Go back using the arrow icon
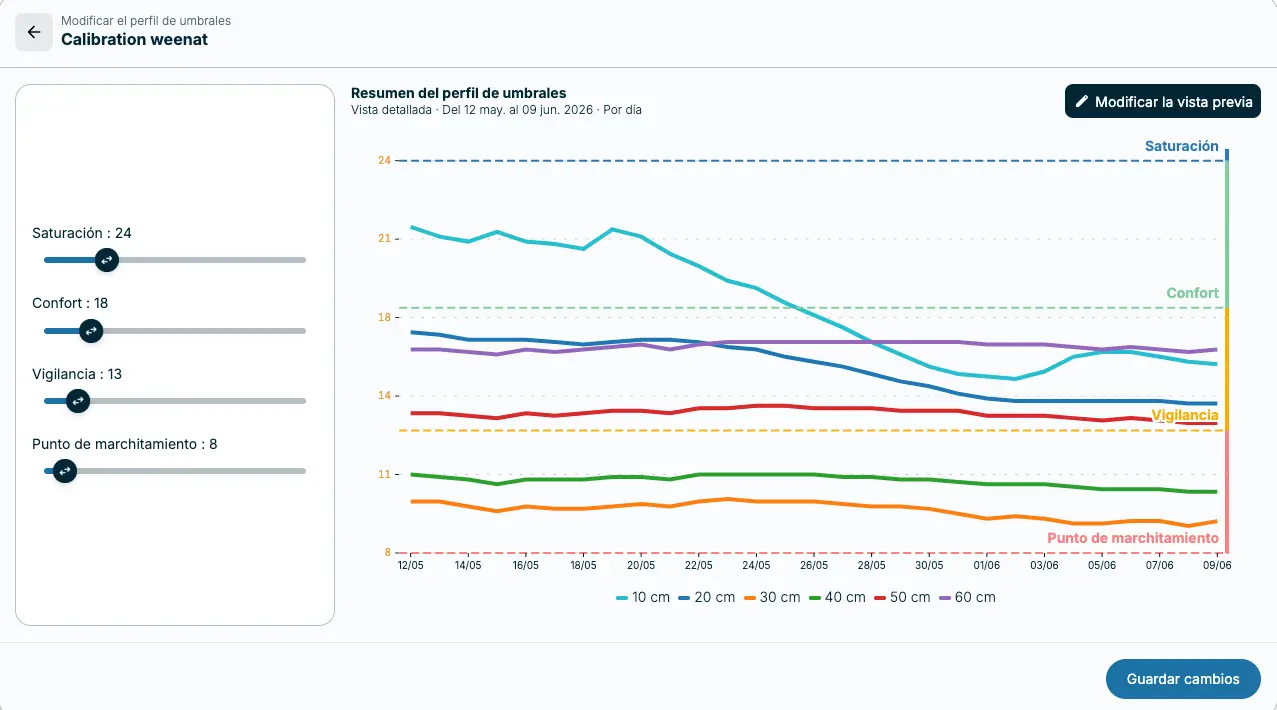The height and width of the screenshot is (710, 1277). 34,32
